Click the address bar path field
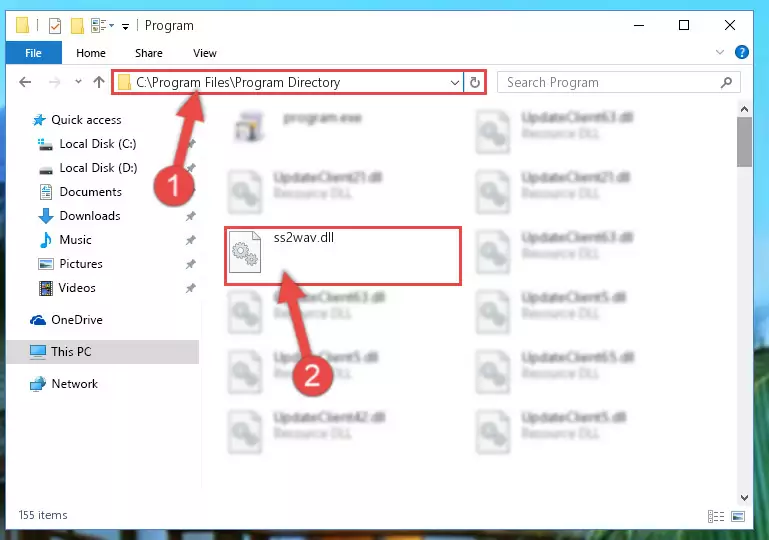769x540 pixels. [x=289, y=82]
